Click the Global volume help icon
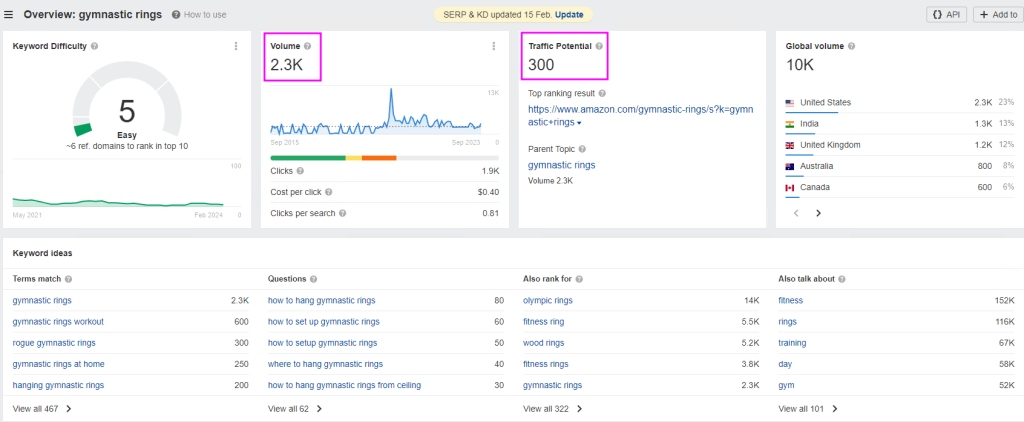 coord(851,46)
